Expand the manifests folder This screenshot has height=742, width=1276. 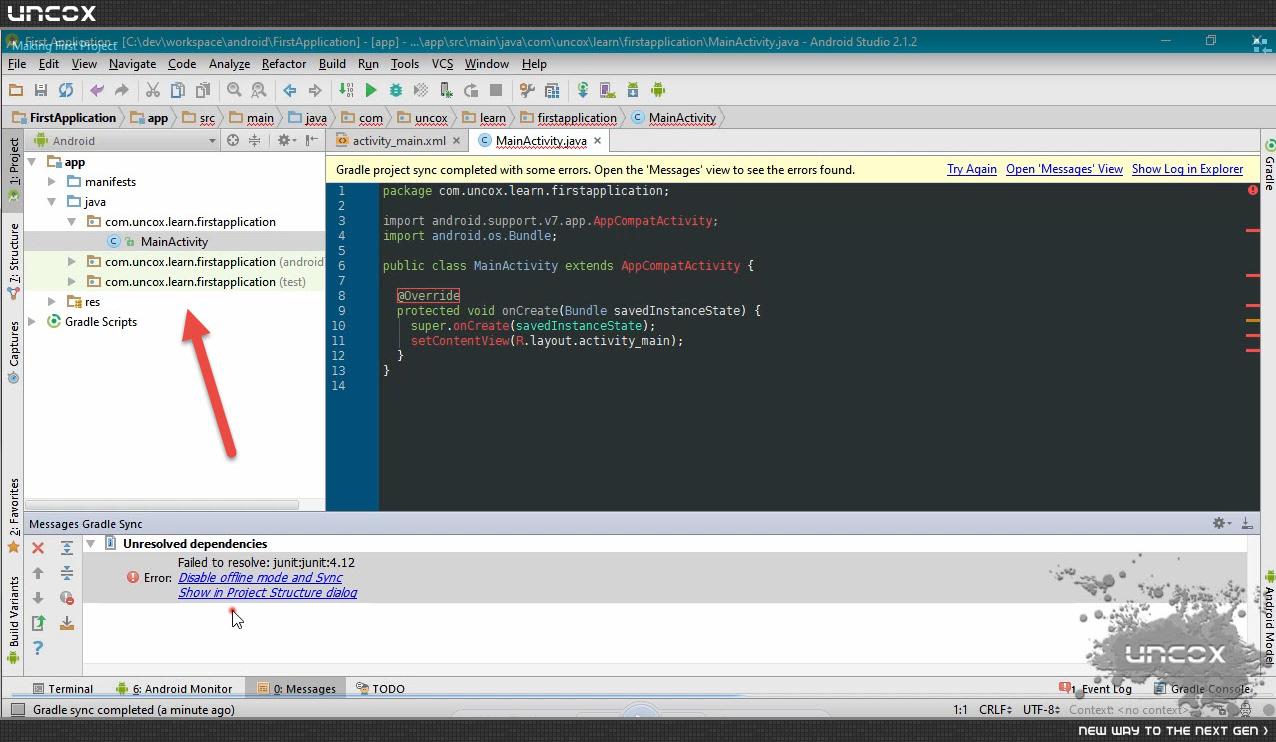click(52, 182)
